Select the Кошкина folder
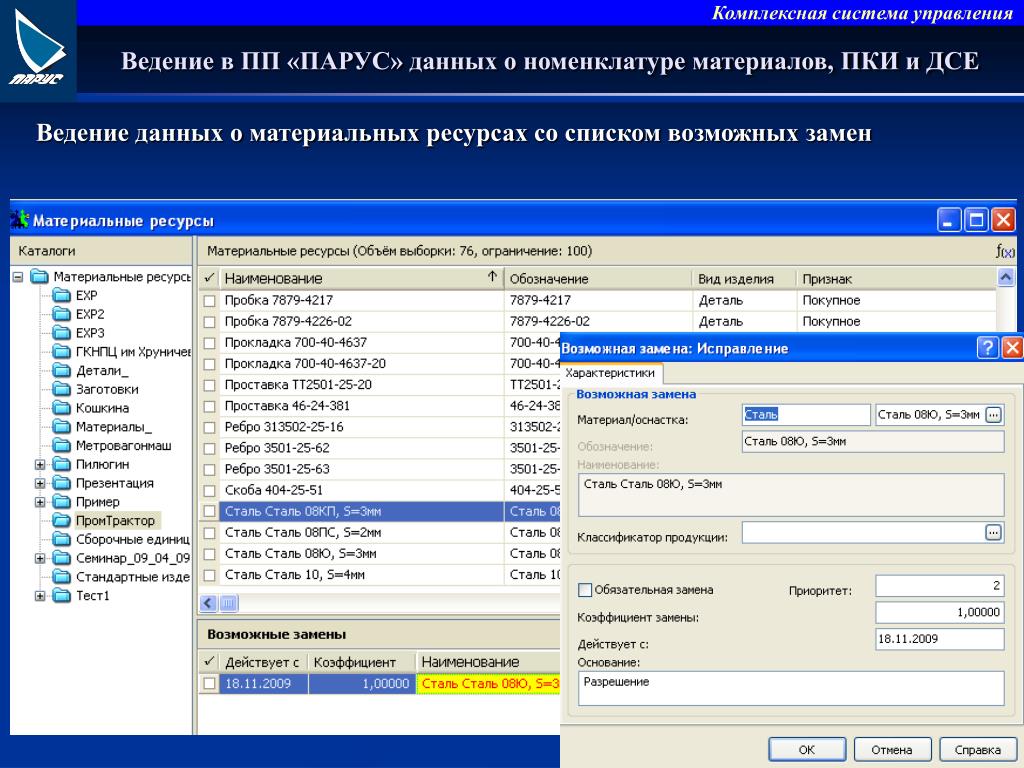The width and height of the screenshot is (1024, 768). tap(102, 408)
